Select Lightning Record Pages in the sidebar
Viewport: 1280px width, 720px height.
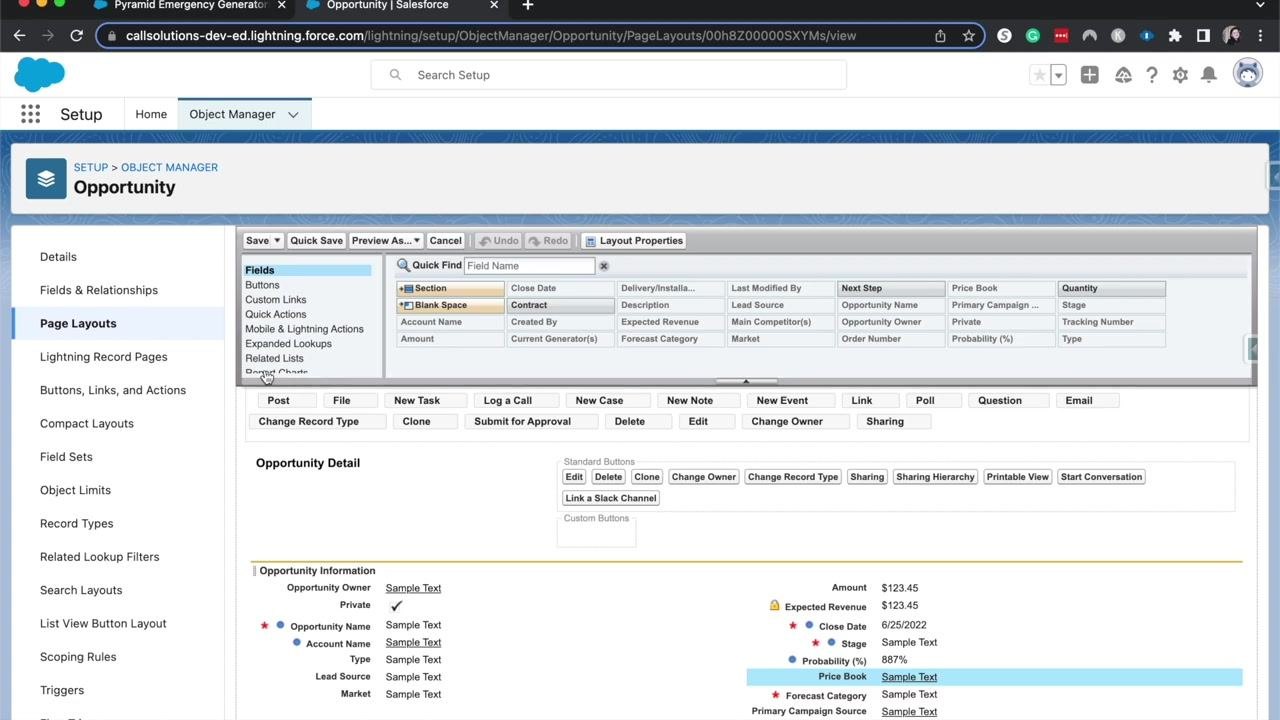[x=104, y=357]
